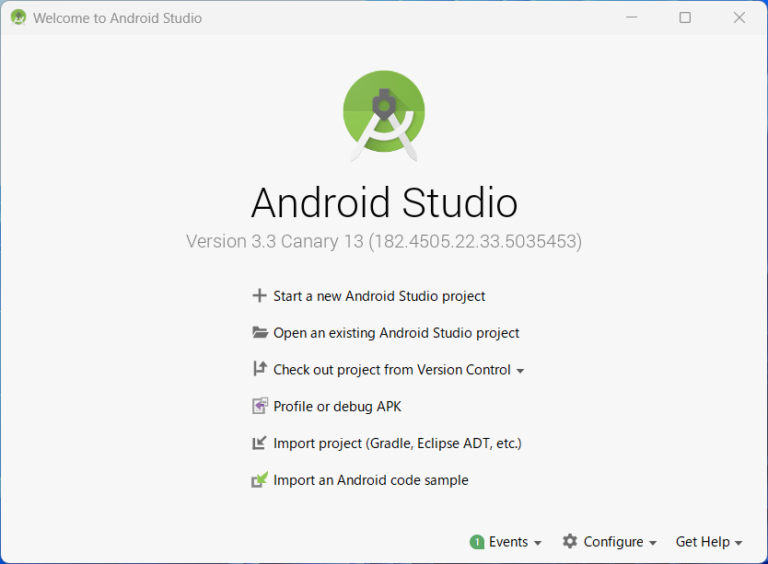Click the title bar Android Studio icon
The width and height of the screenshot is (768, 564).
click(x=18, y=18)
